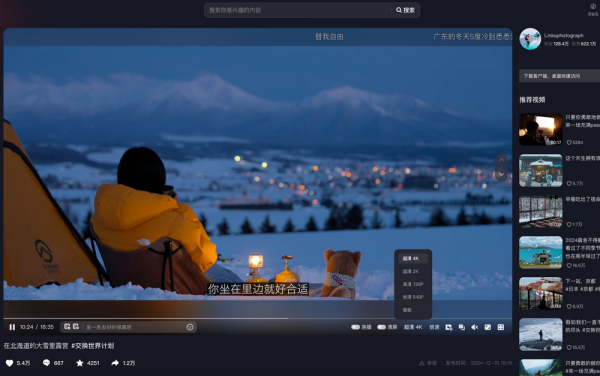Image resolution: width=600 pixels, height=376 pixels.
Task: Open recommended video with 5.7万 likes
Action: tap(540, 171)
